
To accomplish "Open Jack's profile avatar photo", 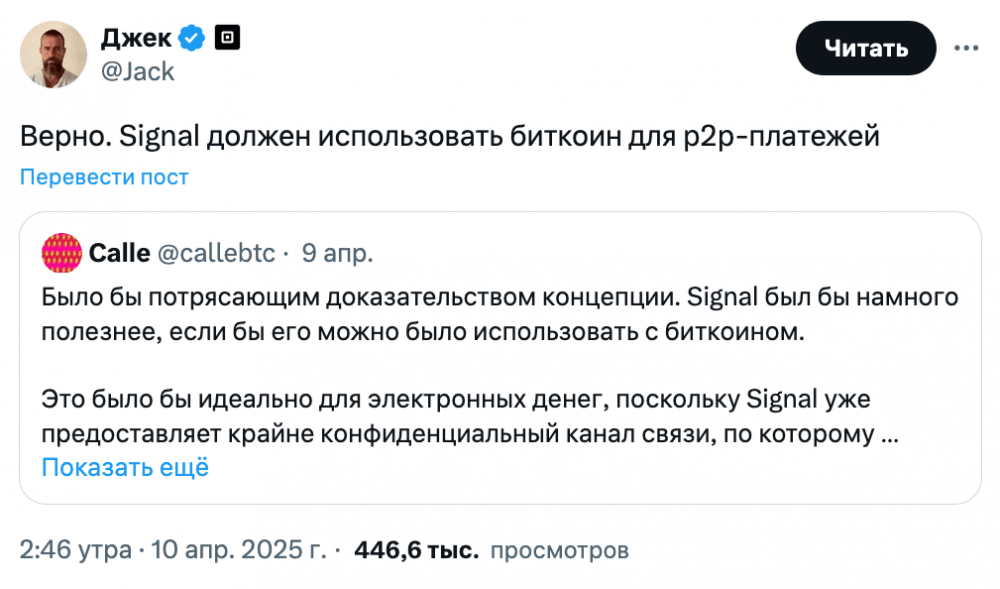I will coord(54,54).
